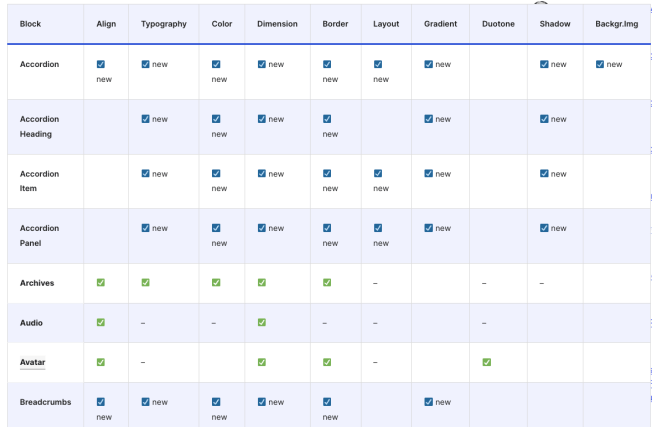This screenshot has height=427, width=652.
Task: Toggle the Breadcrumbs Gradient checkbox
Action: pos(429,402)
